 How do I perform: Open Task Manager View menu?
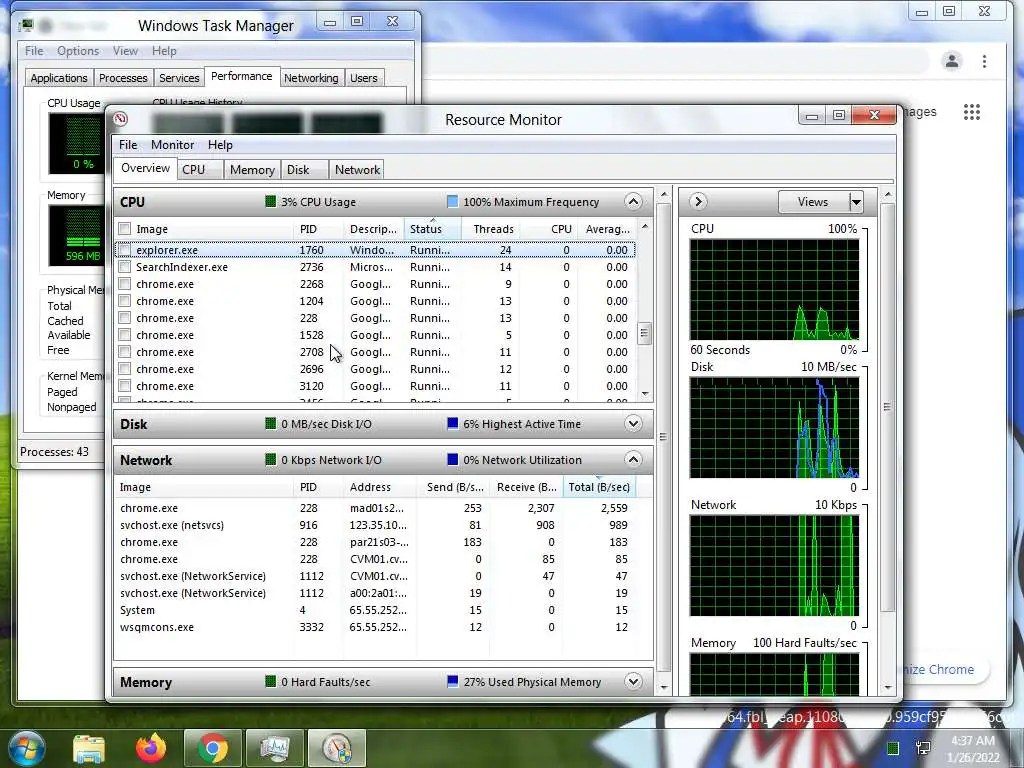tap(125, 50)
